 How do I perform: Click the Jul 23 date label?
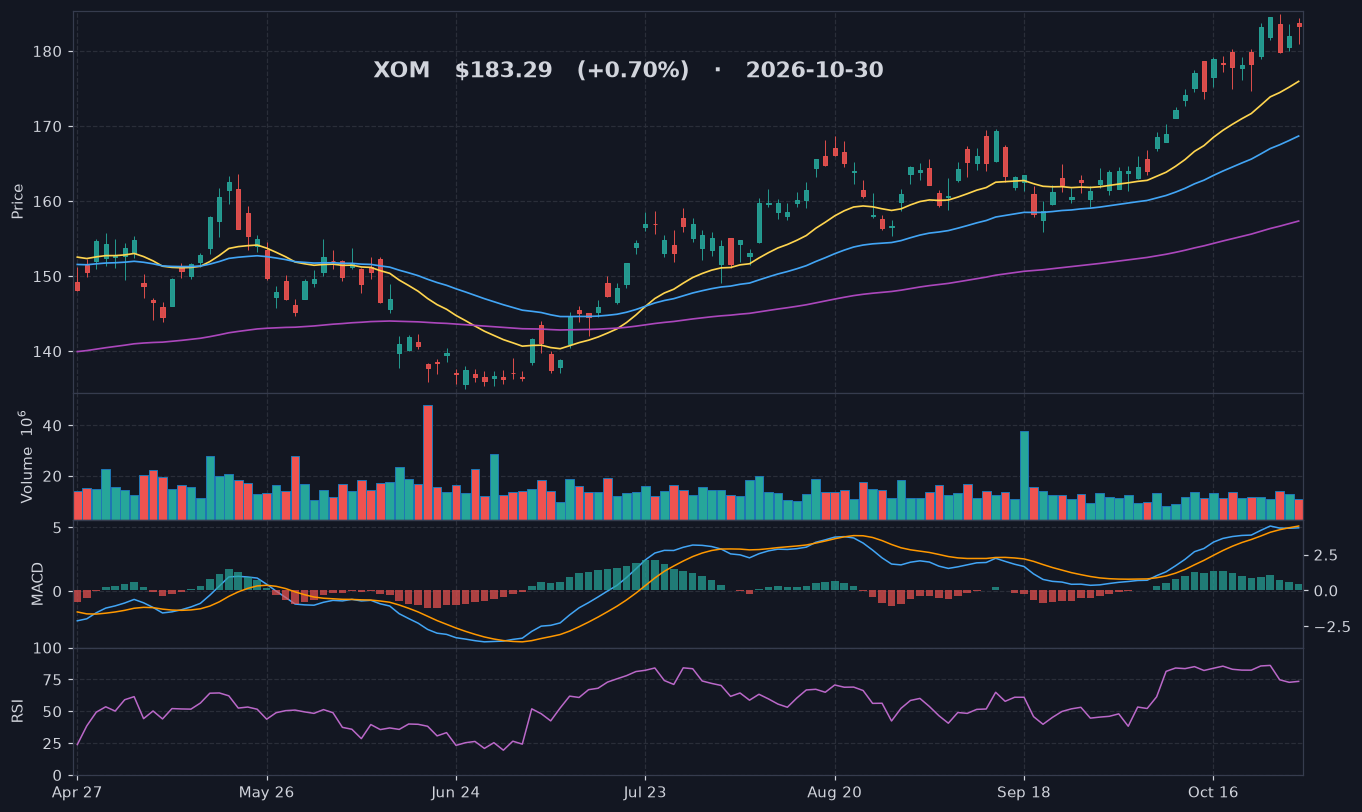coord(645,792)
